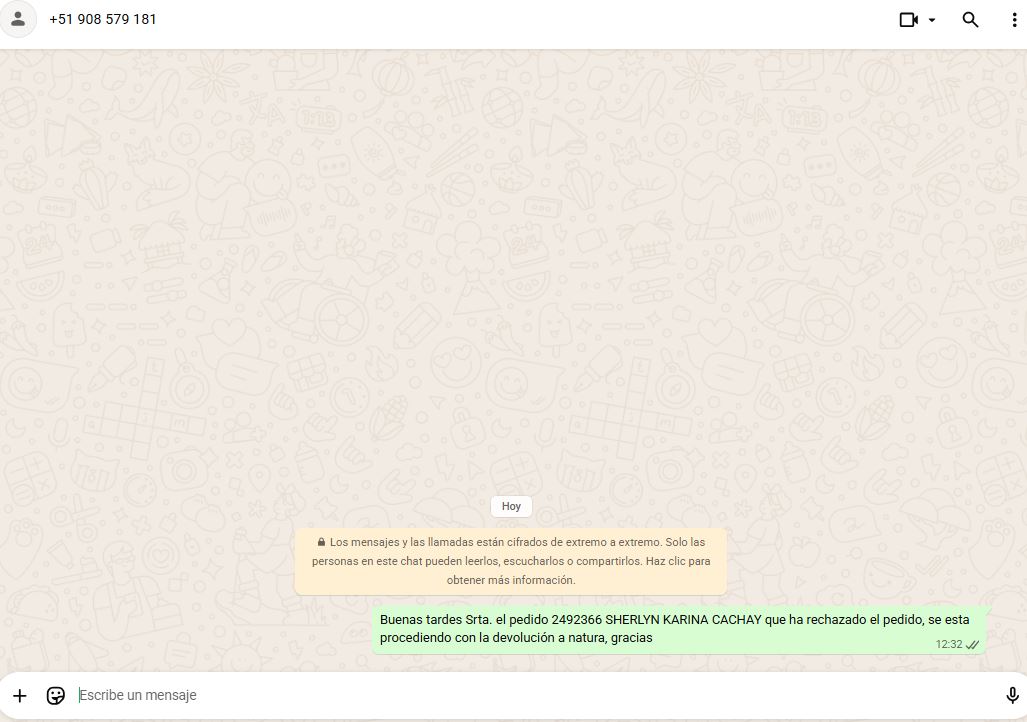The image size is (1027, 722).
Task: Record a voice message with microphone
Action: (1012, 695)
